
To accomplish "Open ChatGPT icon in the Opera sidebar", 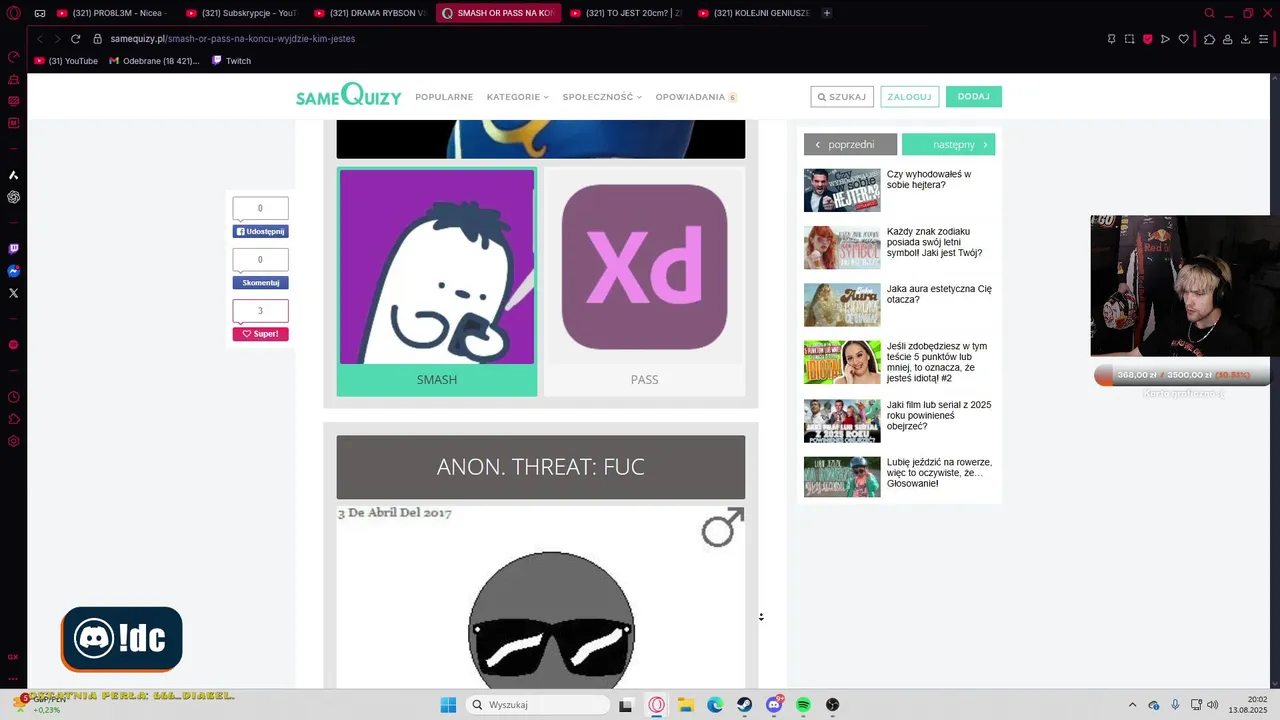I will (x=13, y=197).
